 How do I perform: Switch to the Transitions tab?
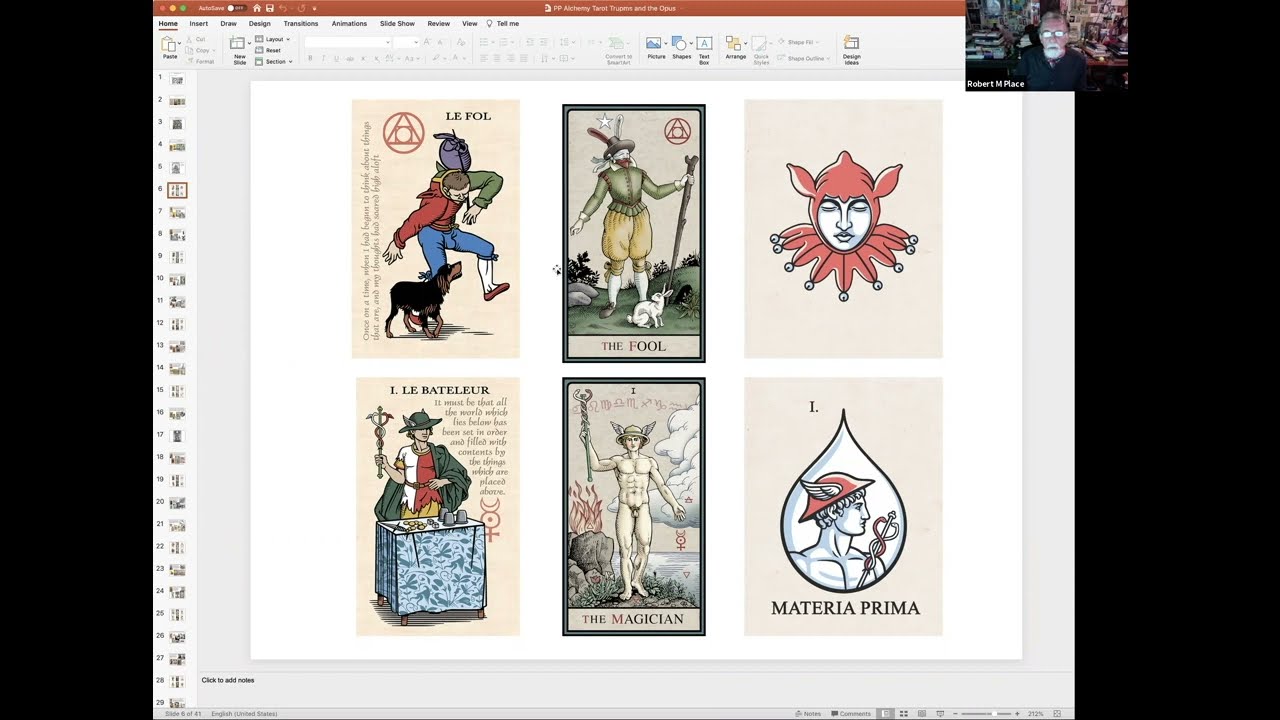(x=301, y=23)
